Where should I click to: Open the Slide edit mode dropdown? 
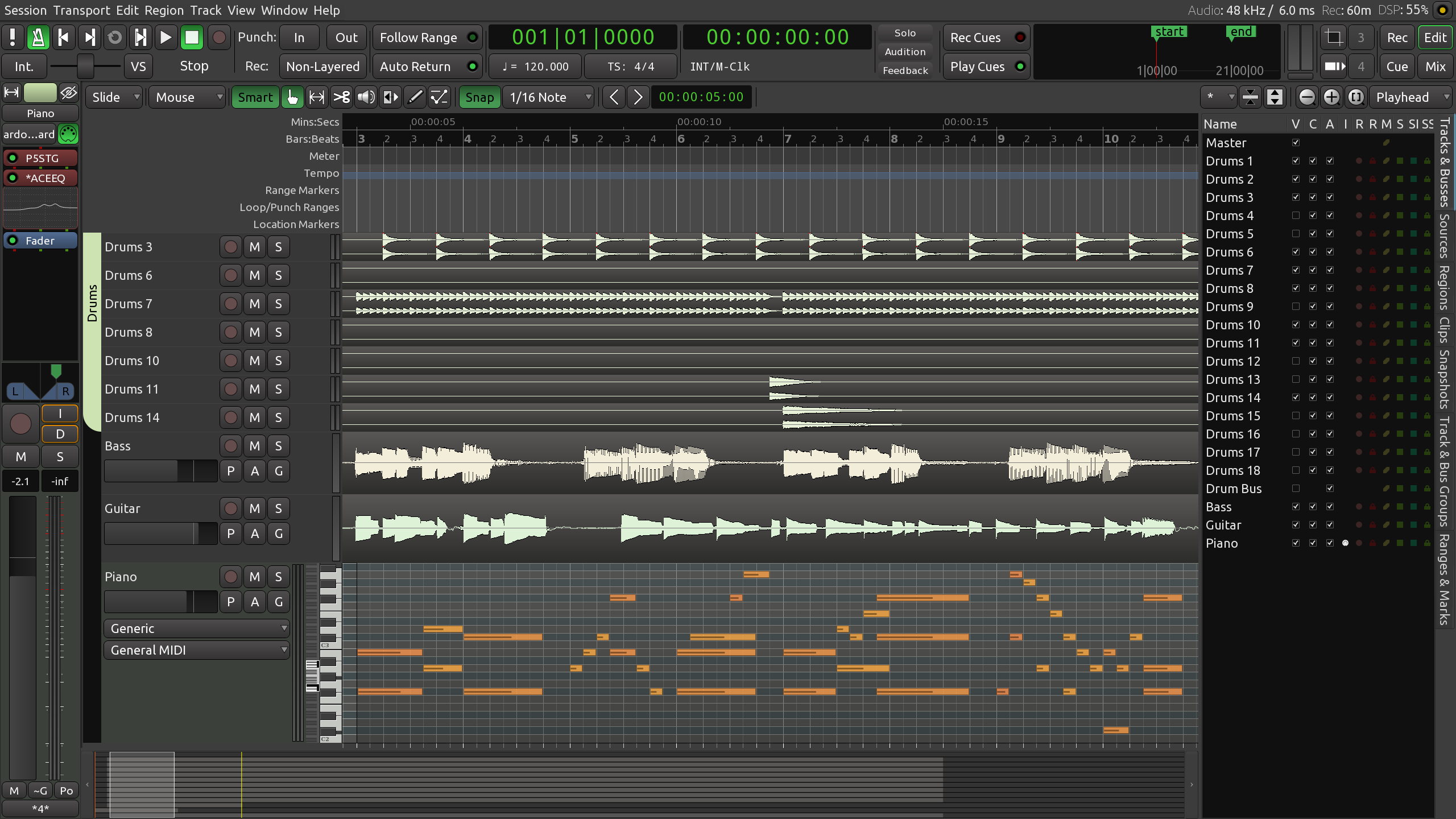tap(114, 97)
